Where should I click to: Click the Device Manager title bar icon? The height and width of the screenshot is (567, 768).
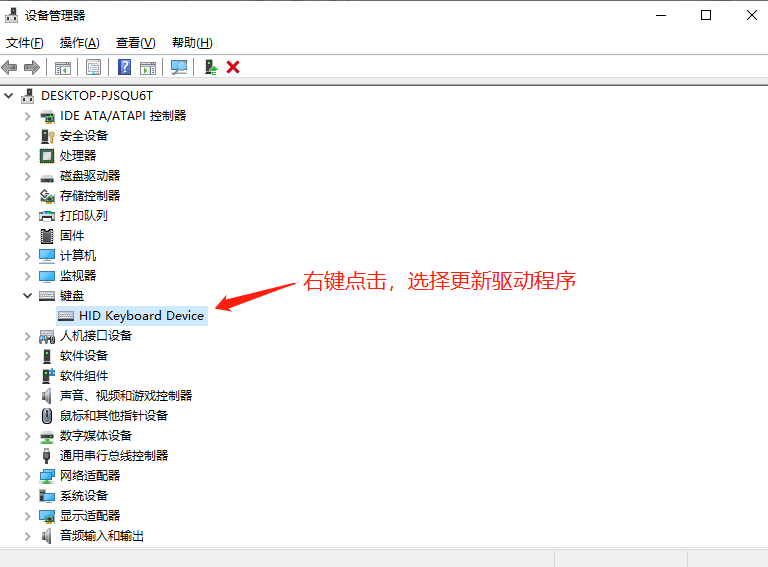click(11, 15)
